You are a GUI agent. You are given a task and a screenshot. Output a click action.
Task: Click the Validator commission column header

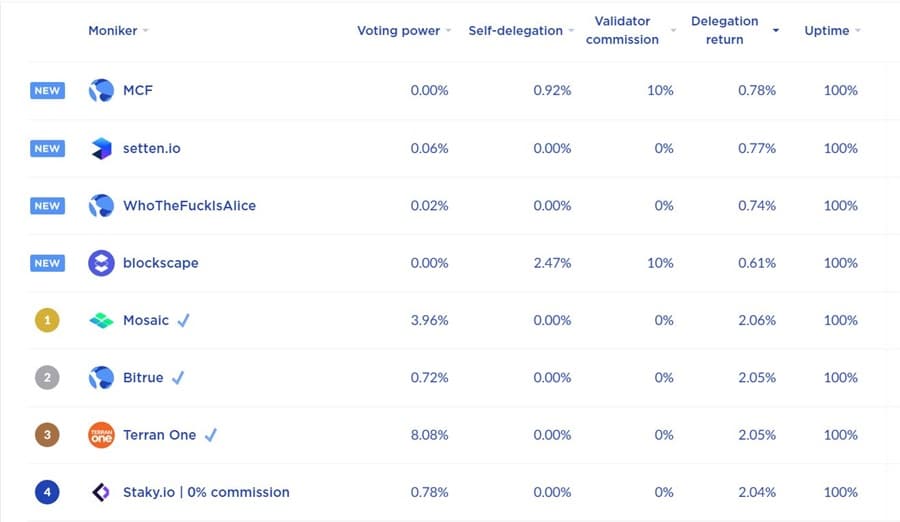(622, 31)
